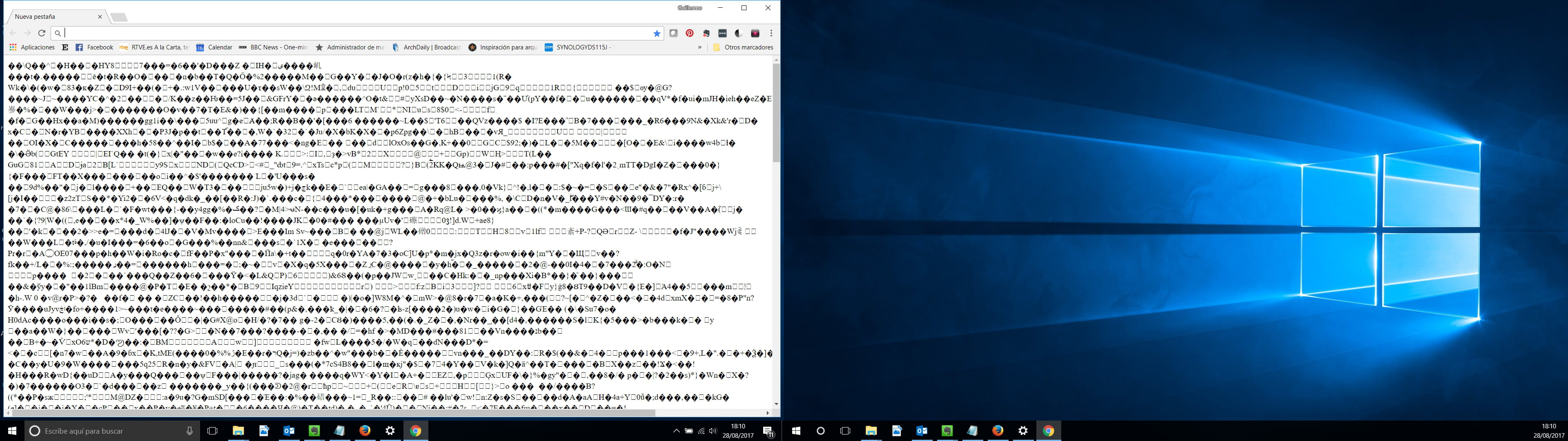Click the bookmark star in the address bar
The image size is (1568, 441).
click(657, 33)
